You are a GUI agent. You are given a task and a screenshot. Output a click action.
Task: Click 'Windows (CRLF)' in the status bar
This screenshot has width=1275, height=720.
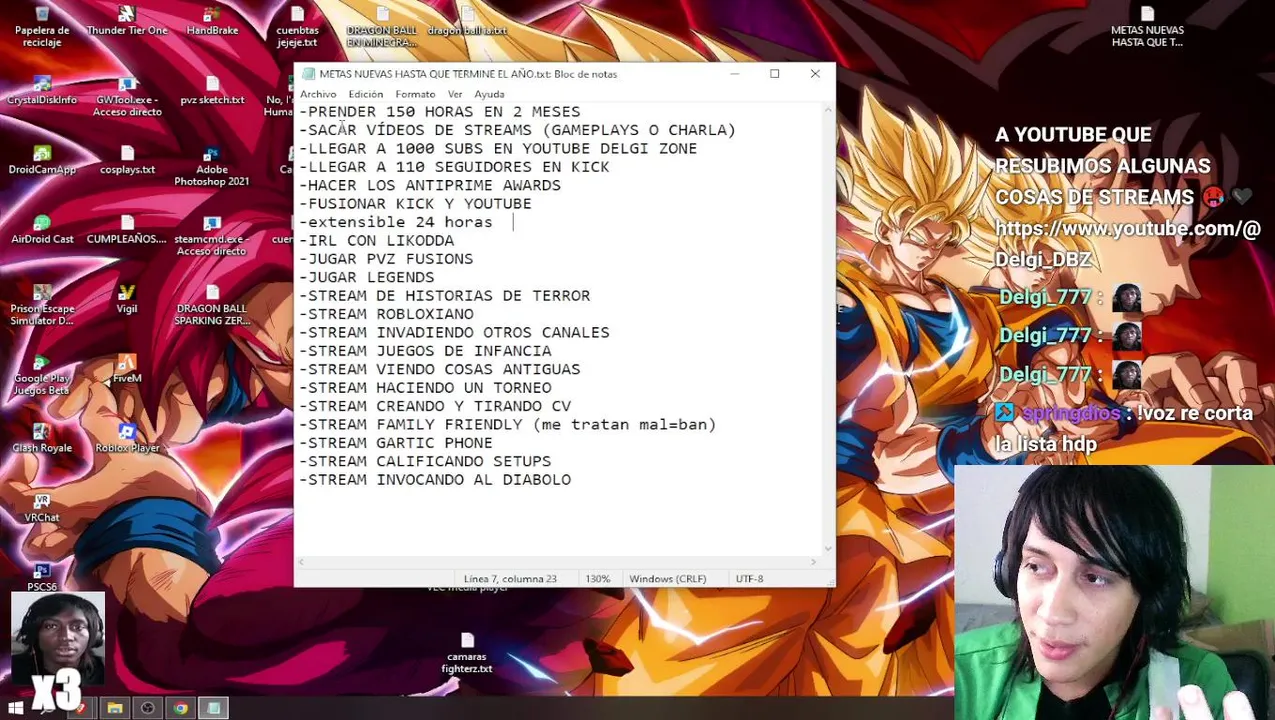[667, 579]
